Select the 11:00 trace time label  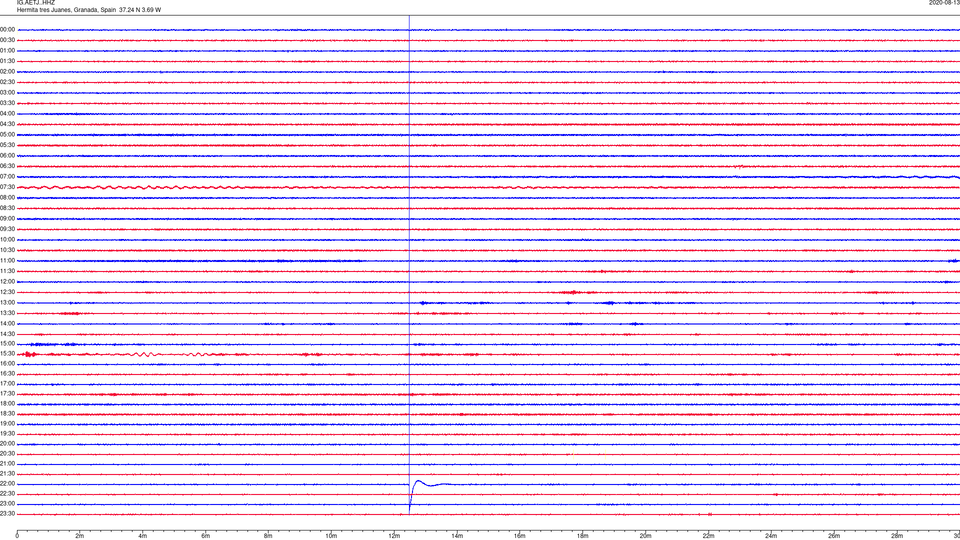(7, 261)
